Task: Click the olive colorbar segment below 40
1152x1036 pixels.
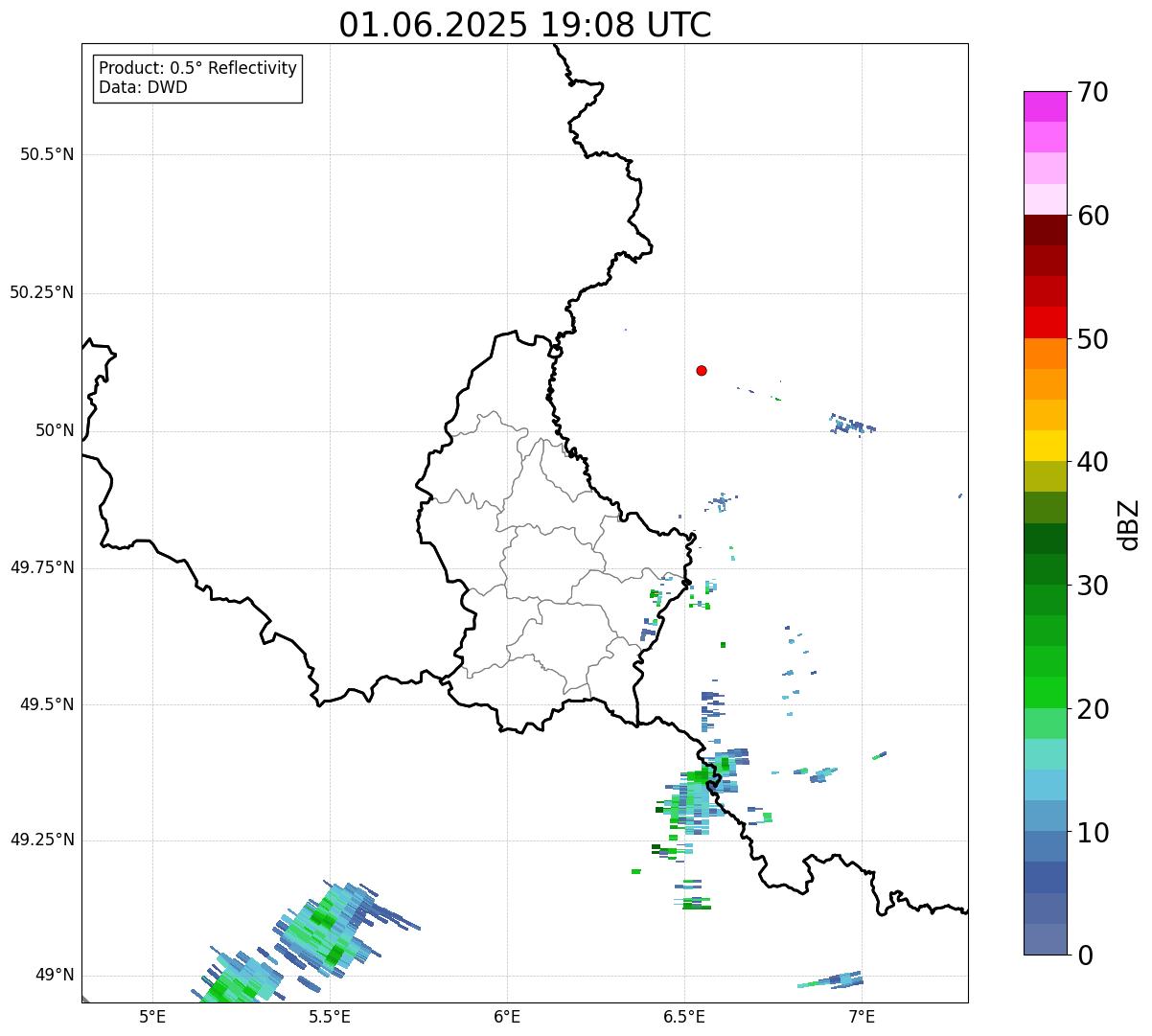Action: click(1045, 476)
